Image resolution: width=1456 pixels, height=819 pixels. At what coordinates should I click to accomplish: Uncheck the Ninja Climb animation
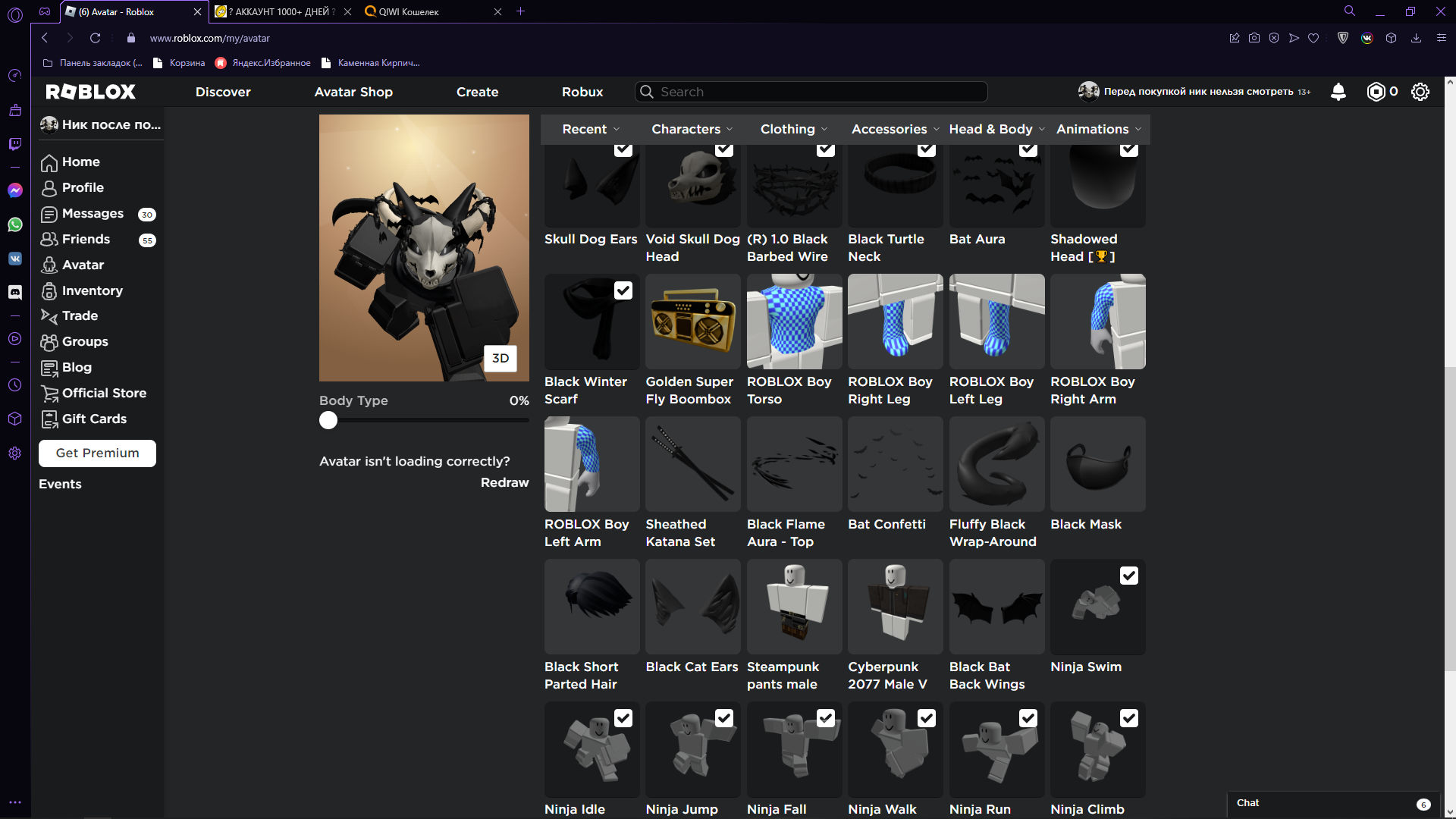pyautogui.click(x=1129, y=718)
